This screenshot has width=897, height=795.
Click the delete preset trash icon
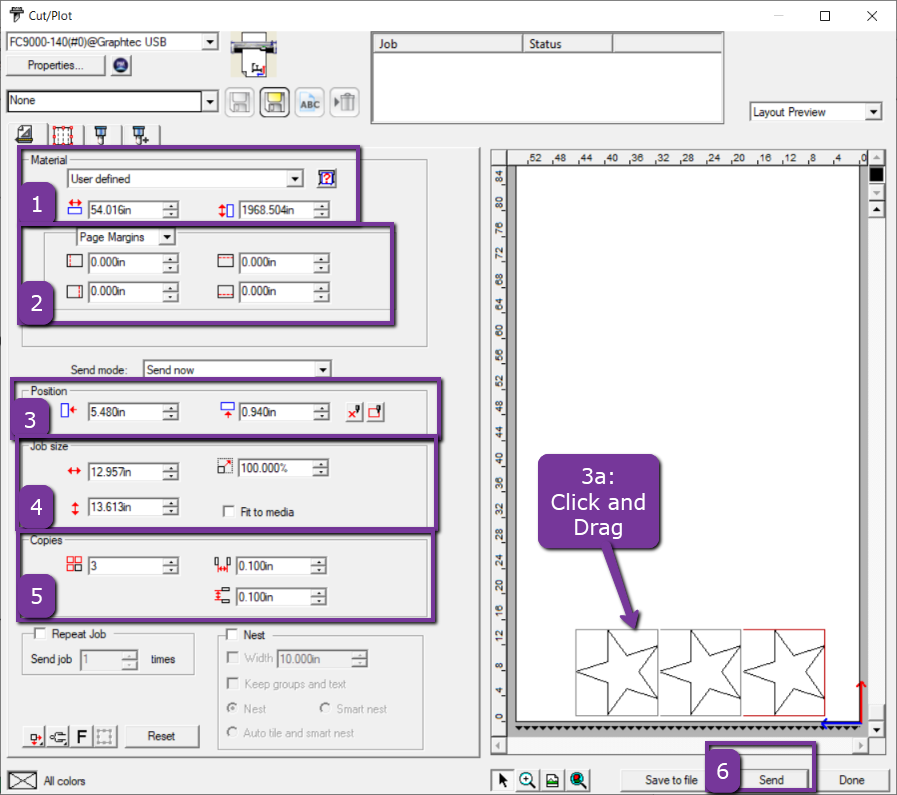[x=344, y=102]
